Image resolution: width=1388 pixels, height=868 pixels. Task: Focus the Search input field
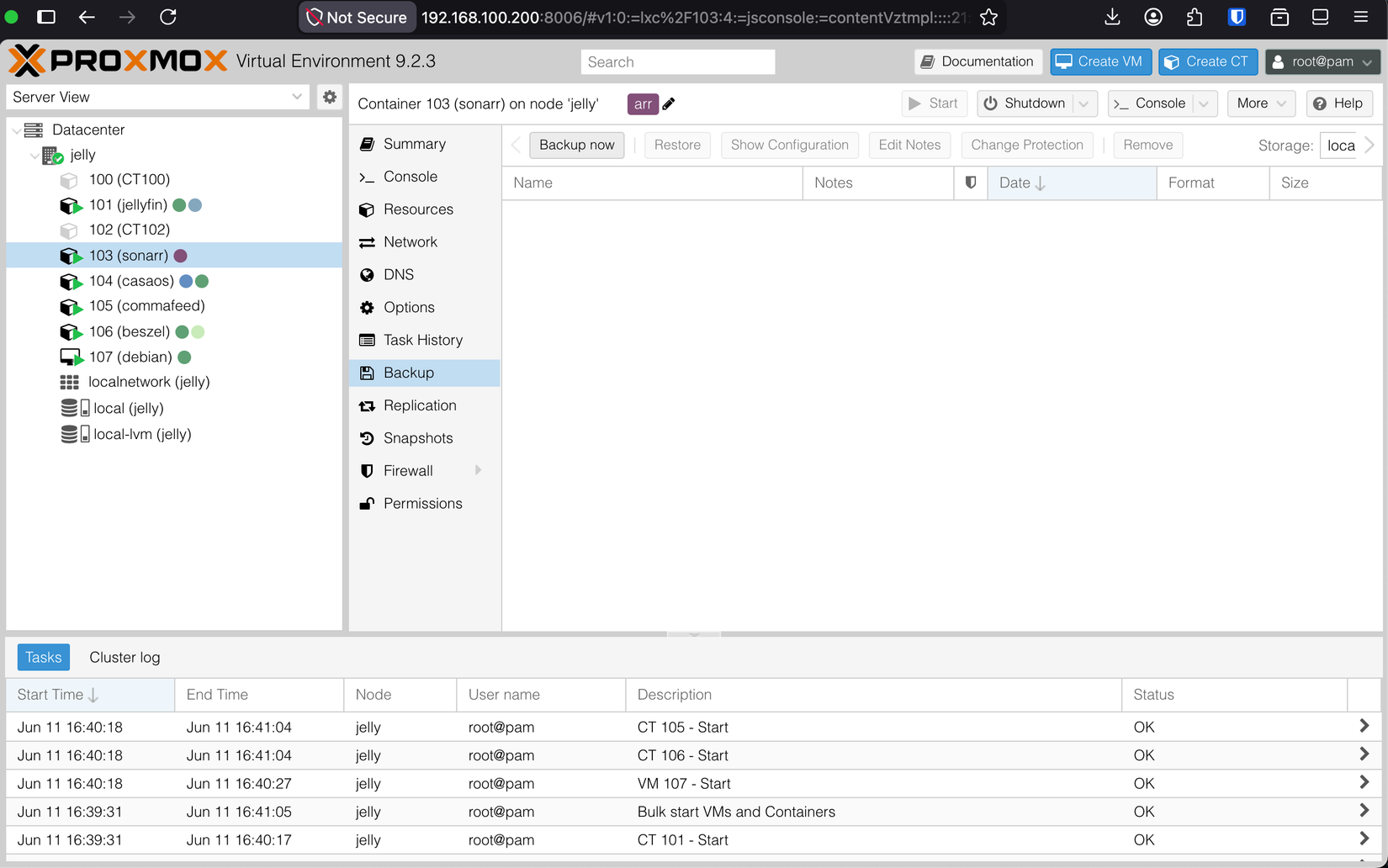point(677,62)
